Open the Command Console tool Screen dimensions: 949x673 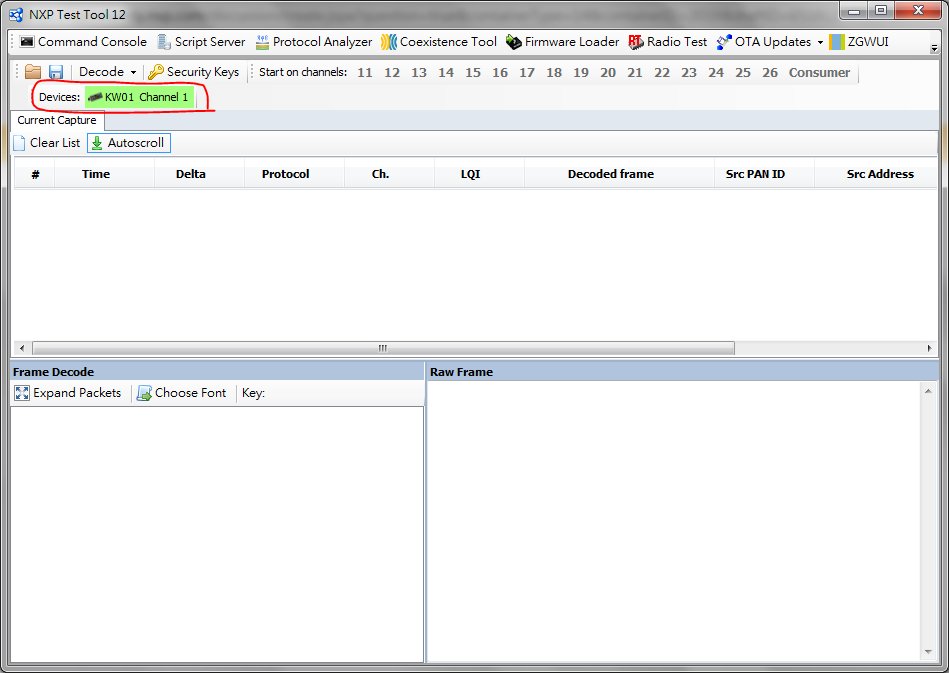click(84, 42)
